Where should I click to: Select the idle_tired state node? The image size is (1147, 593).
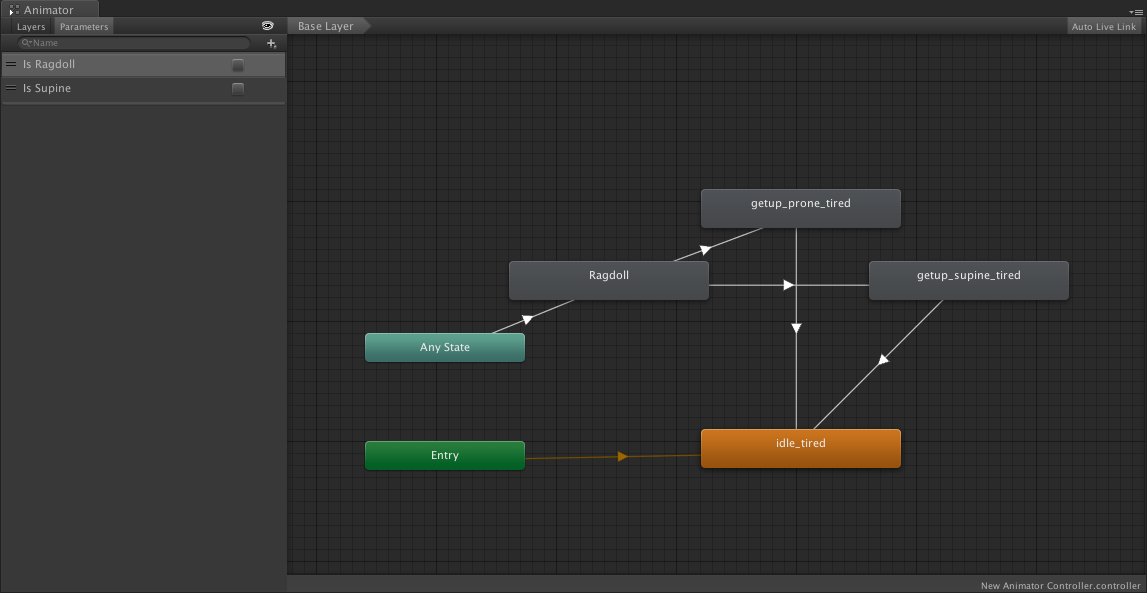click(x=800, y=448)
